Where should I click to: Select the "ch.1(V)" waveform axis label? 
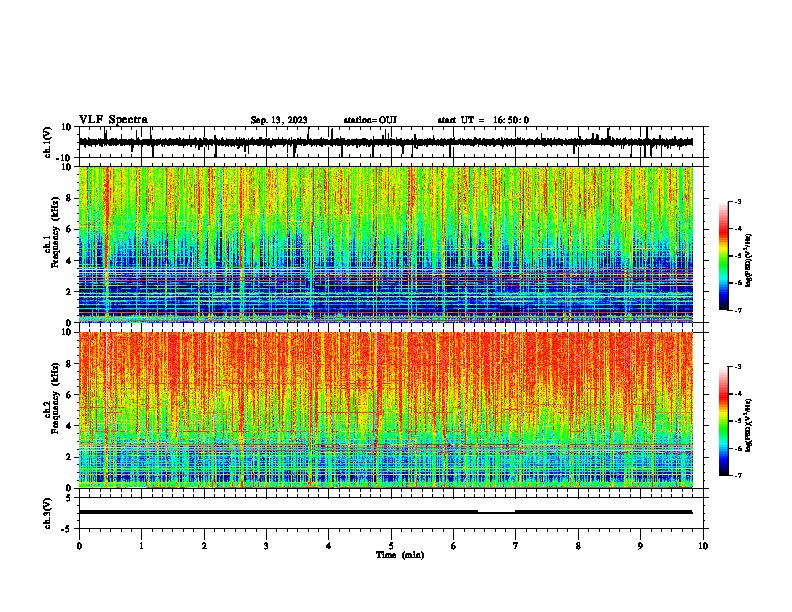pyautogui.click(x=48, y=142)
